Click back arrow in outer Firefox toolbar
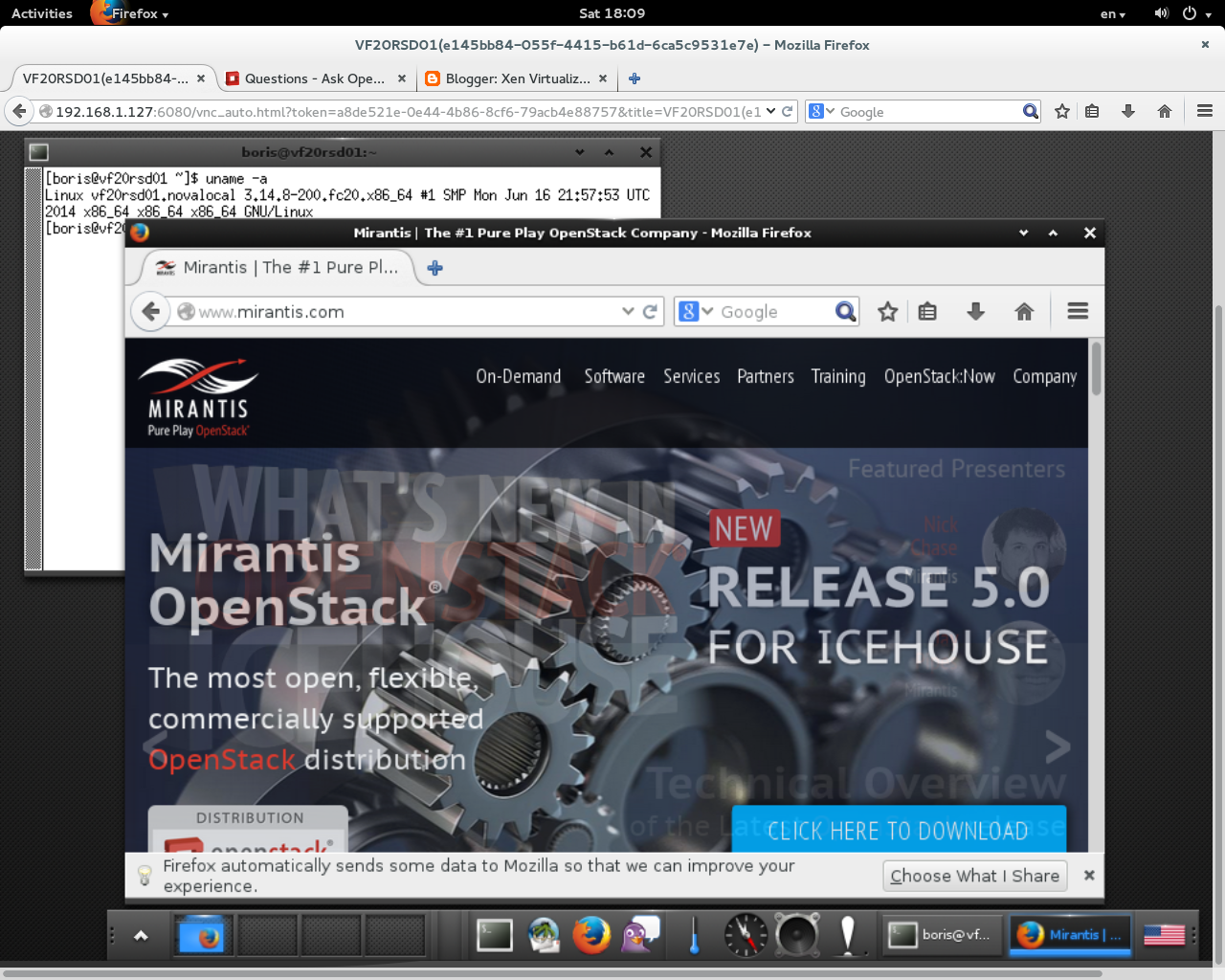This screenshot has width=1225, height=980. (18, 111)
